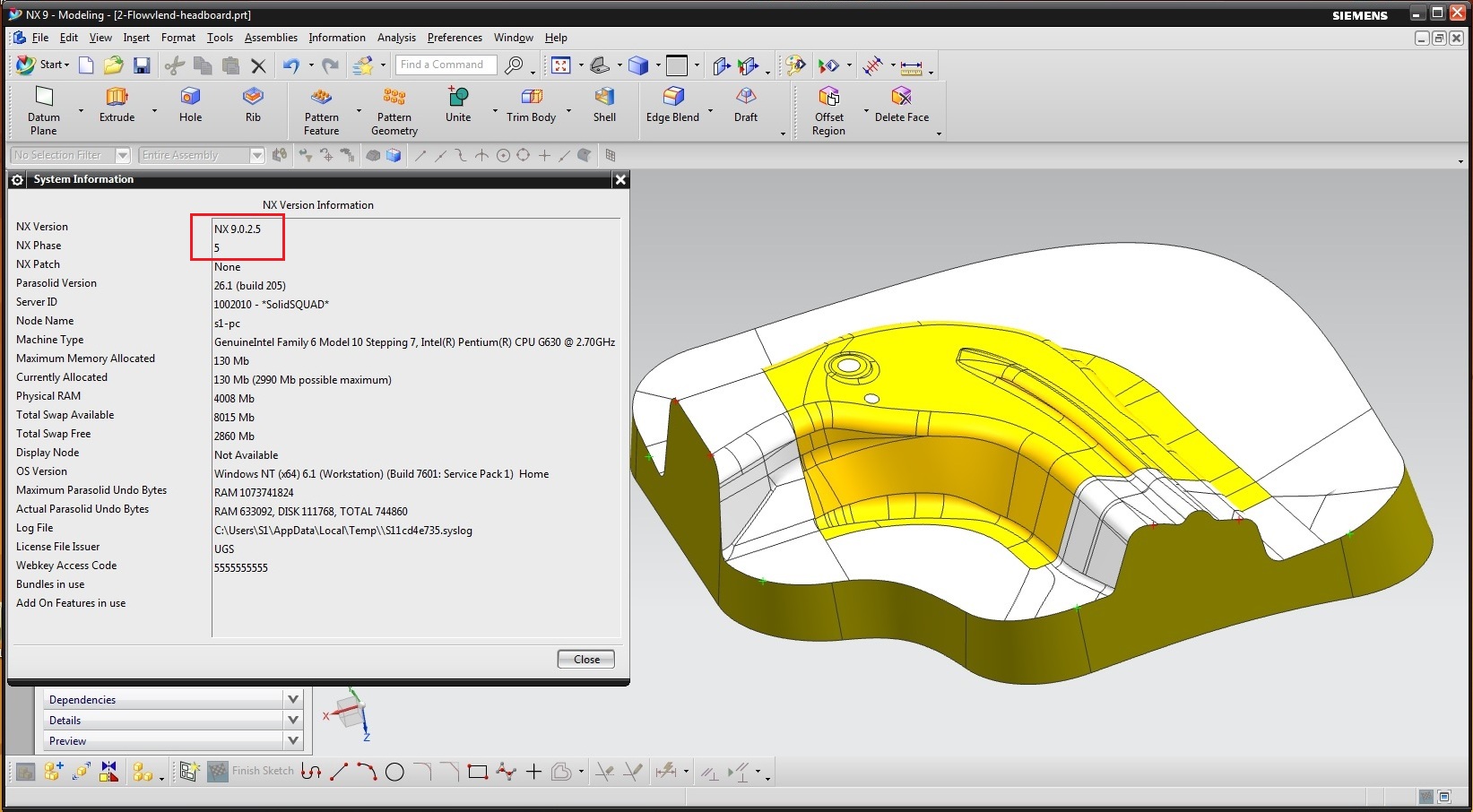
Task: Undo the last action
Action: (291, 65)
